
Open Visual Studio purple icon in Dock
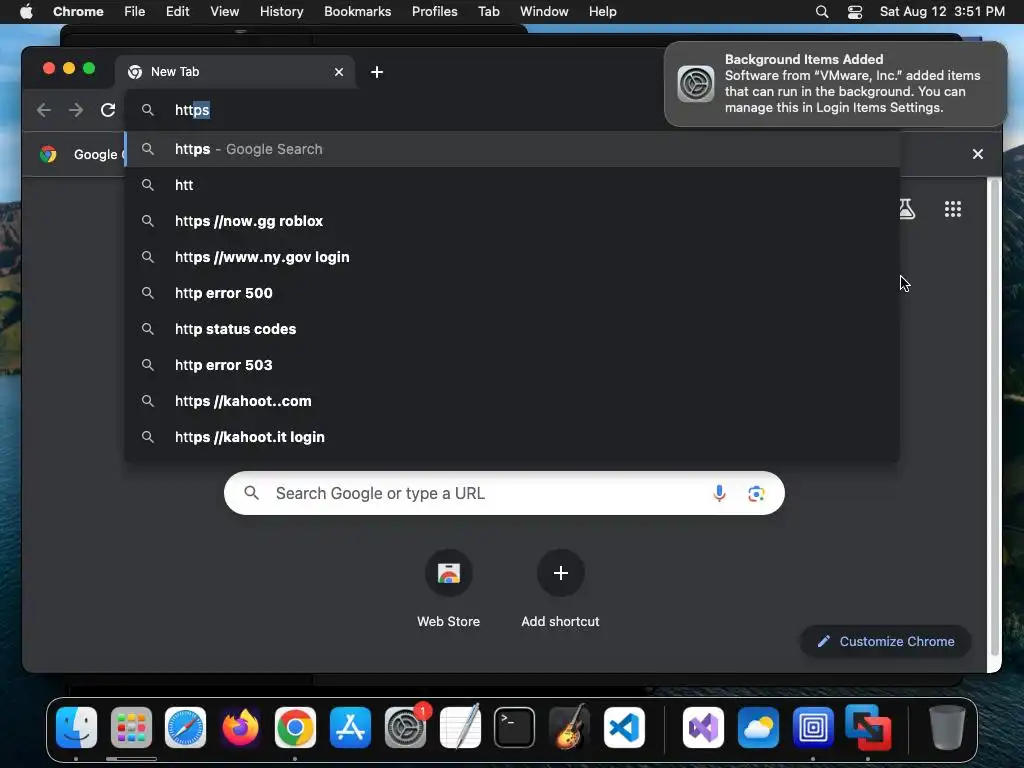click(x=703, y=728)
